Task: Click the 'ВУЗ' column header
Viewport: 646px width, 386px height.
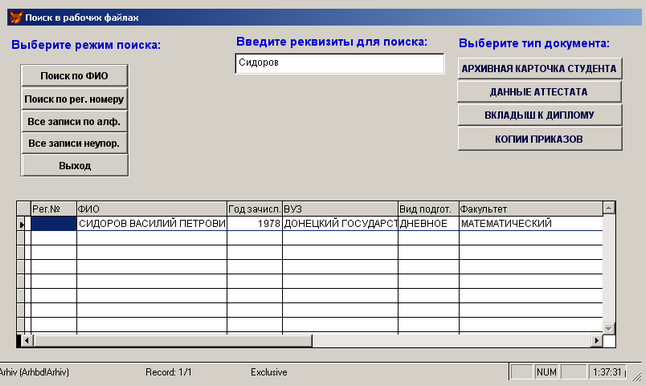Action: (x=340, y=209)
